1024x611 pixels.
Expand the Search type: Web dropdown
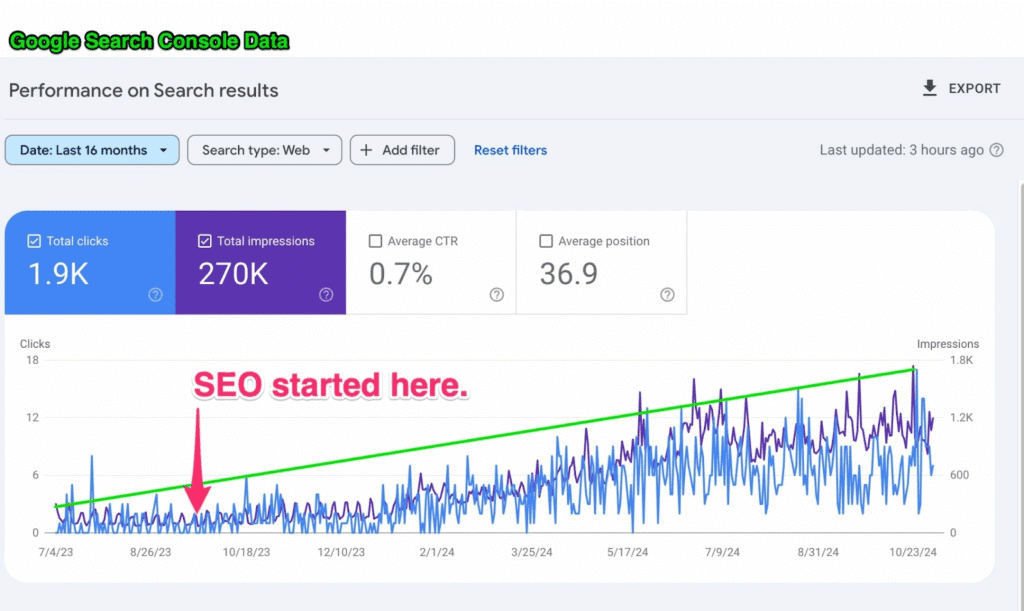pos(265,150)
